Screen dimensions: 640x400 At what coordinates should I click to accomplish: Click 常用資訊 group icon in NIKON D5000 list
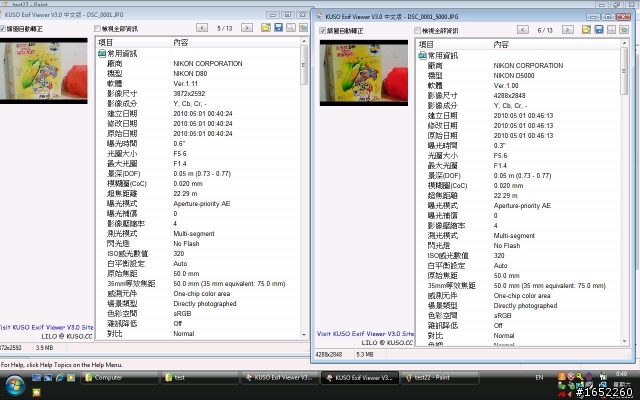click(x=422, y=56)
